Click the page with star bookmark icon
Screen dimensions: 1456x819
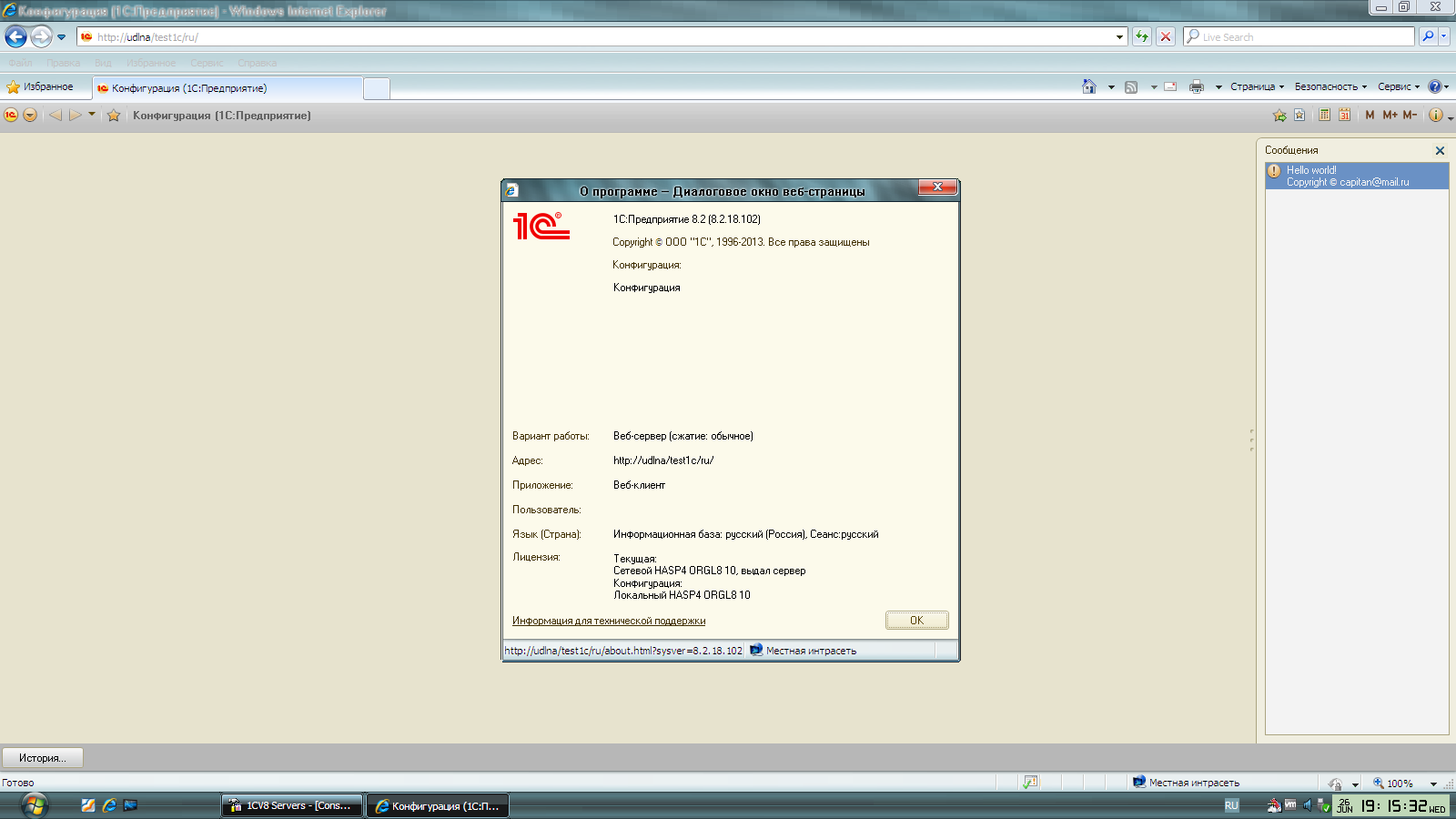click(x=1299, y=116)
